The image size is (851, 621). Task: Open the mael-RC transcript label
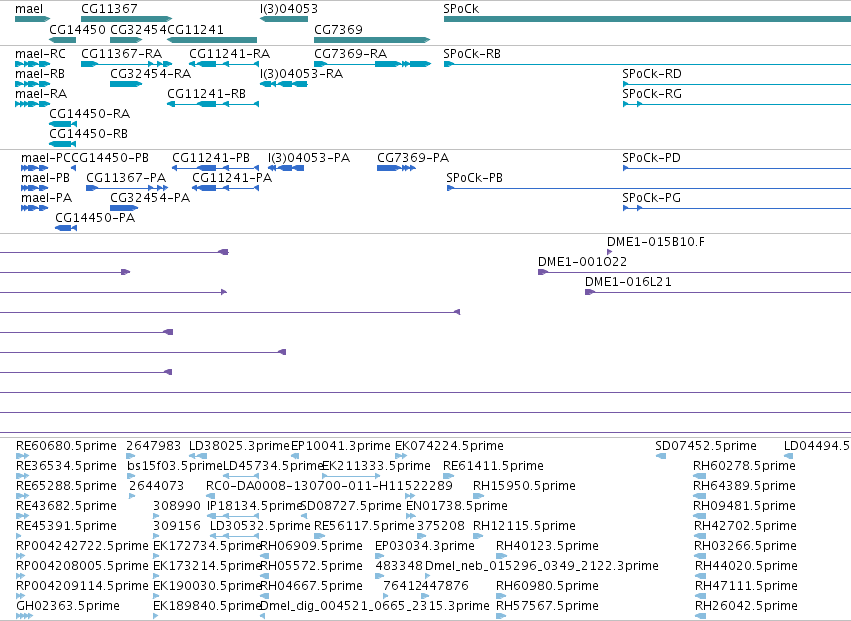40,54
